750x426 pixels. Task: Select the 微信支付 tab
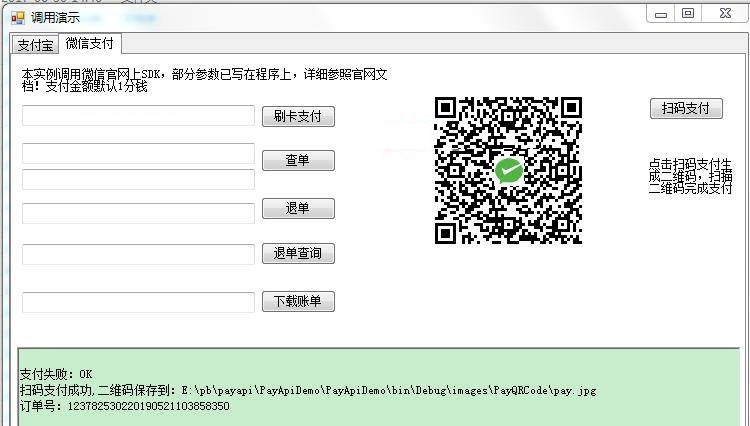89,44
